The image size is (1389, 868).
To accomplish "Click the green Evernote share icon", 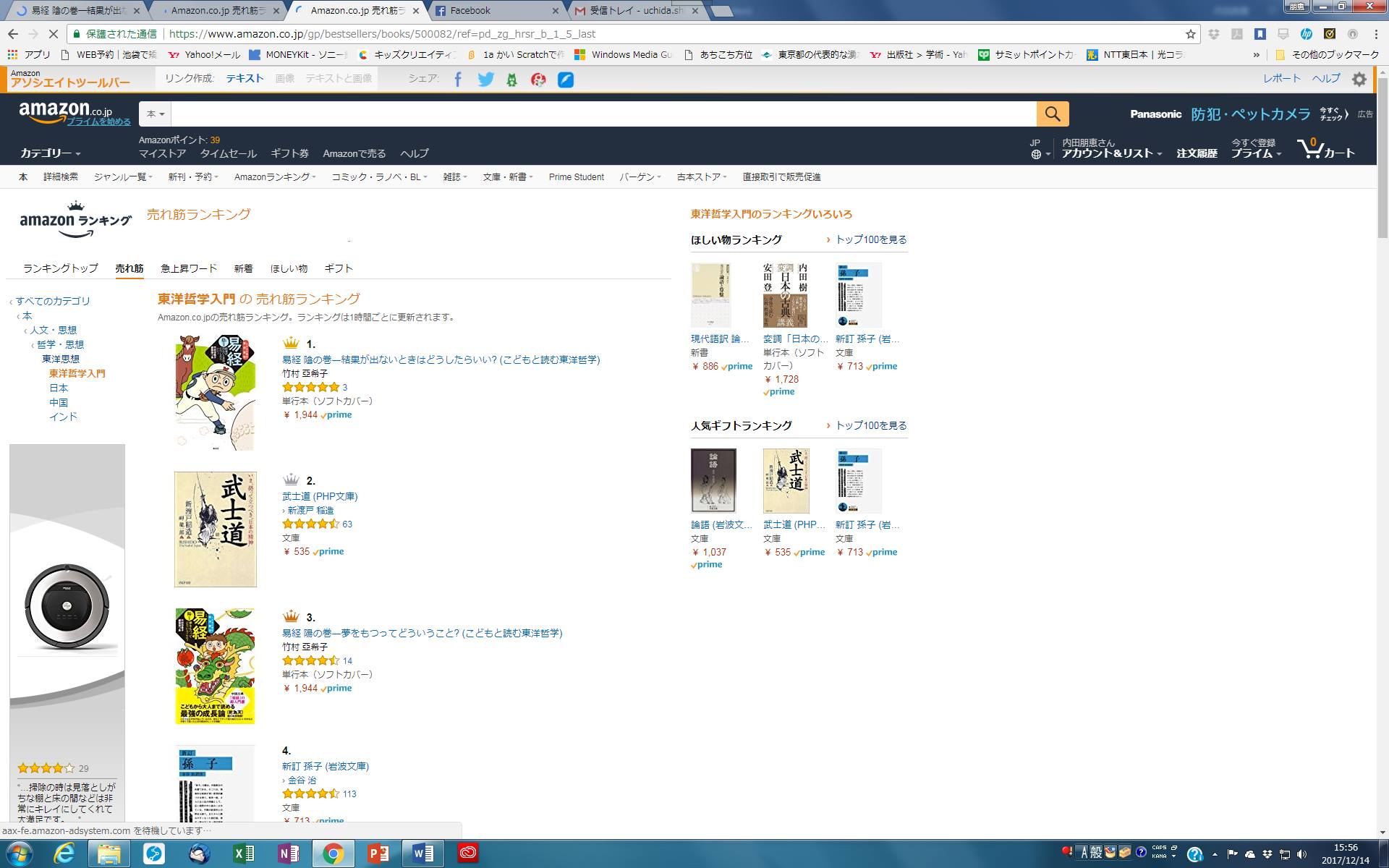I will (x=511, y=80).
